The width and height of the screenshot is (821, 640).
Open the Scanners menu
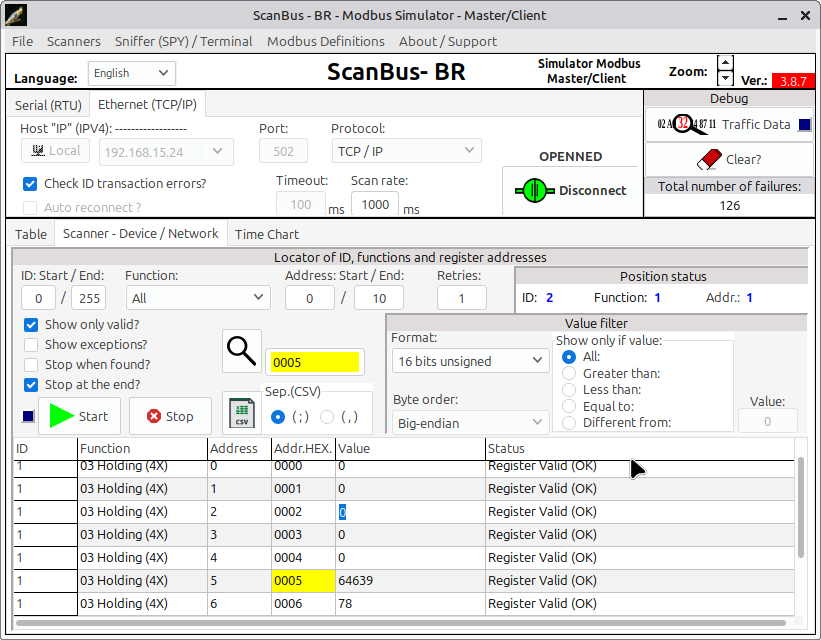(74, 41)
